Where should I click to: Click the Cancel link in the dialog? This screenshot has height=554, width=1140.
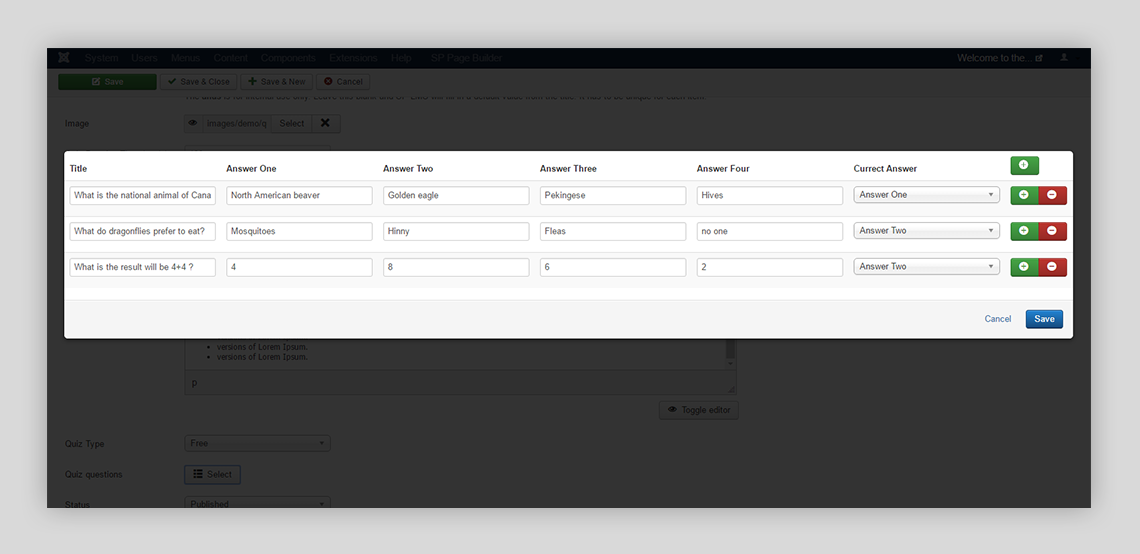(997, 319)
